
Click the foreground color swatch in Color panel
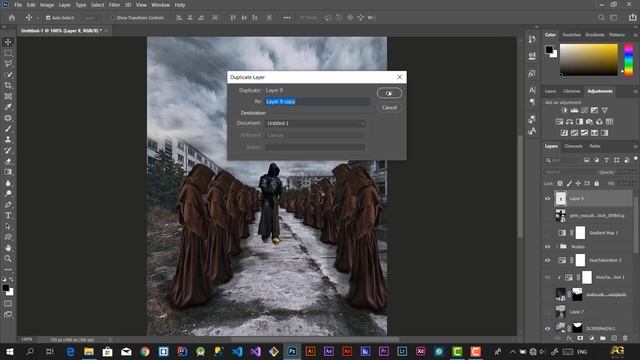pos(549,49)
